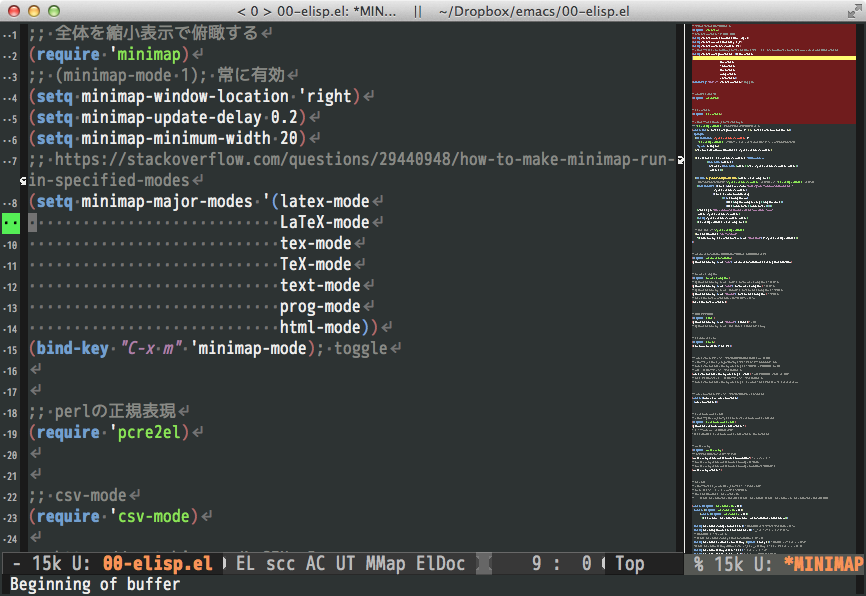Click the "C-x m" string on line 15
The width and height of the screenshot is (866, 596).
click(x=151, y=349)
